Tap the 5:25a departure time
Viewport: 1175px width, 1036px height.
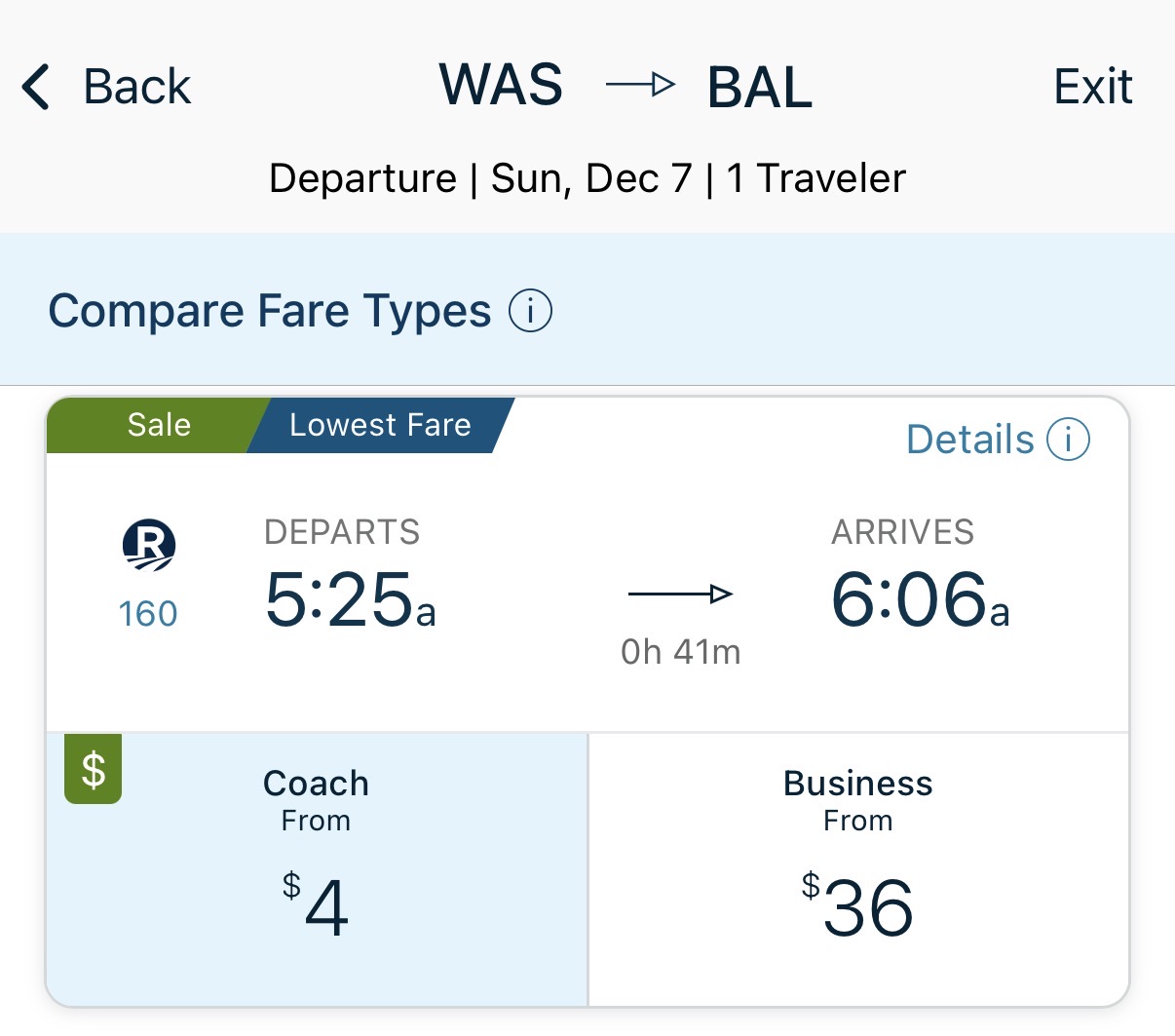(350, 598)
